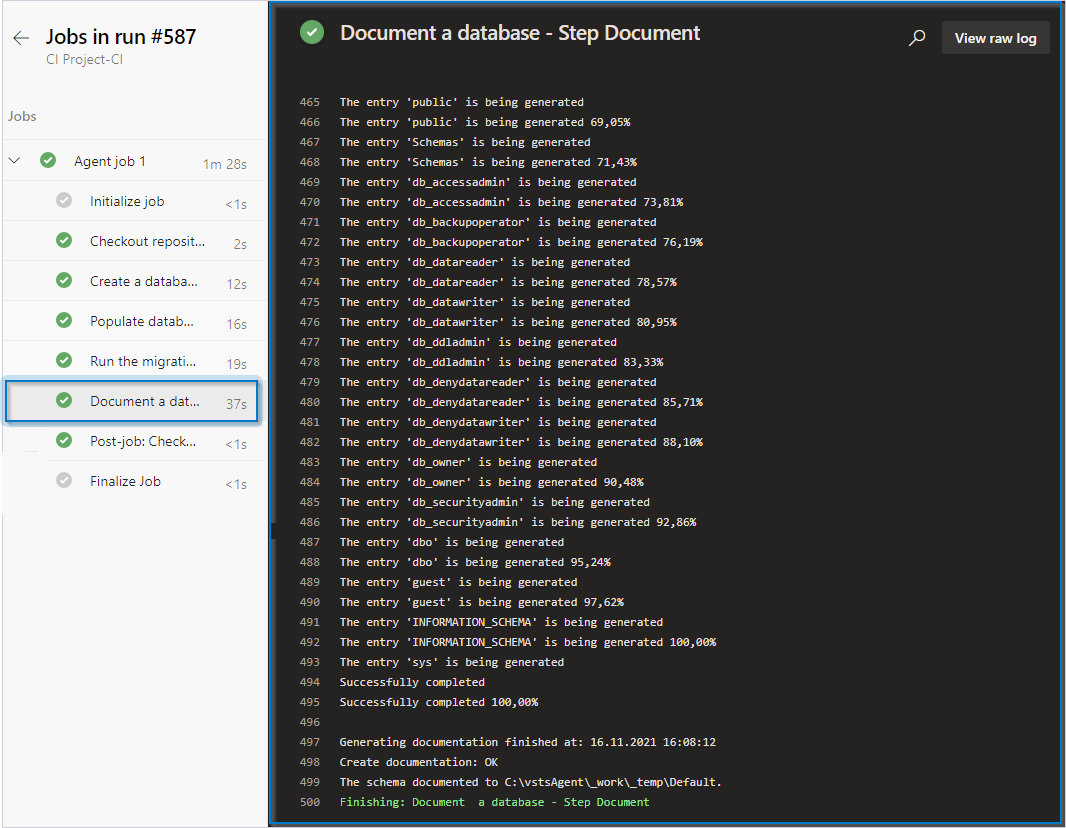Click log line 476 'db_datawriter' 80,95%
This screenshot has width=1066, height=828.
[x=508, y=323]
